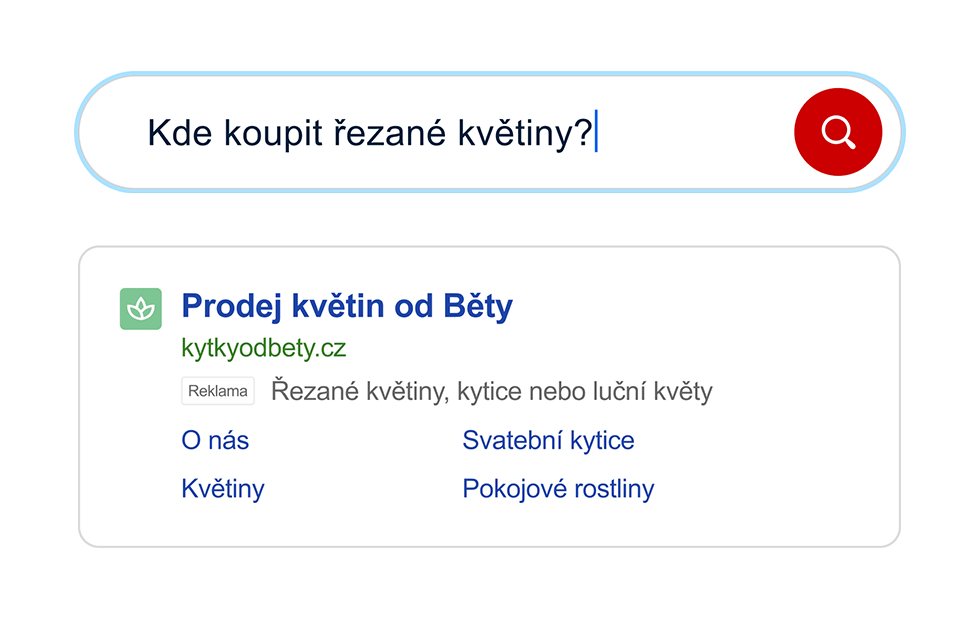The image size is (980, 620).
Task: Open the 'Svatební kytice' sitelink
Action: click(547, 440)
